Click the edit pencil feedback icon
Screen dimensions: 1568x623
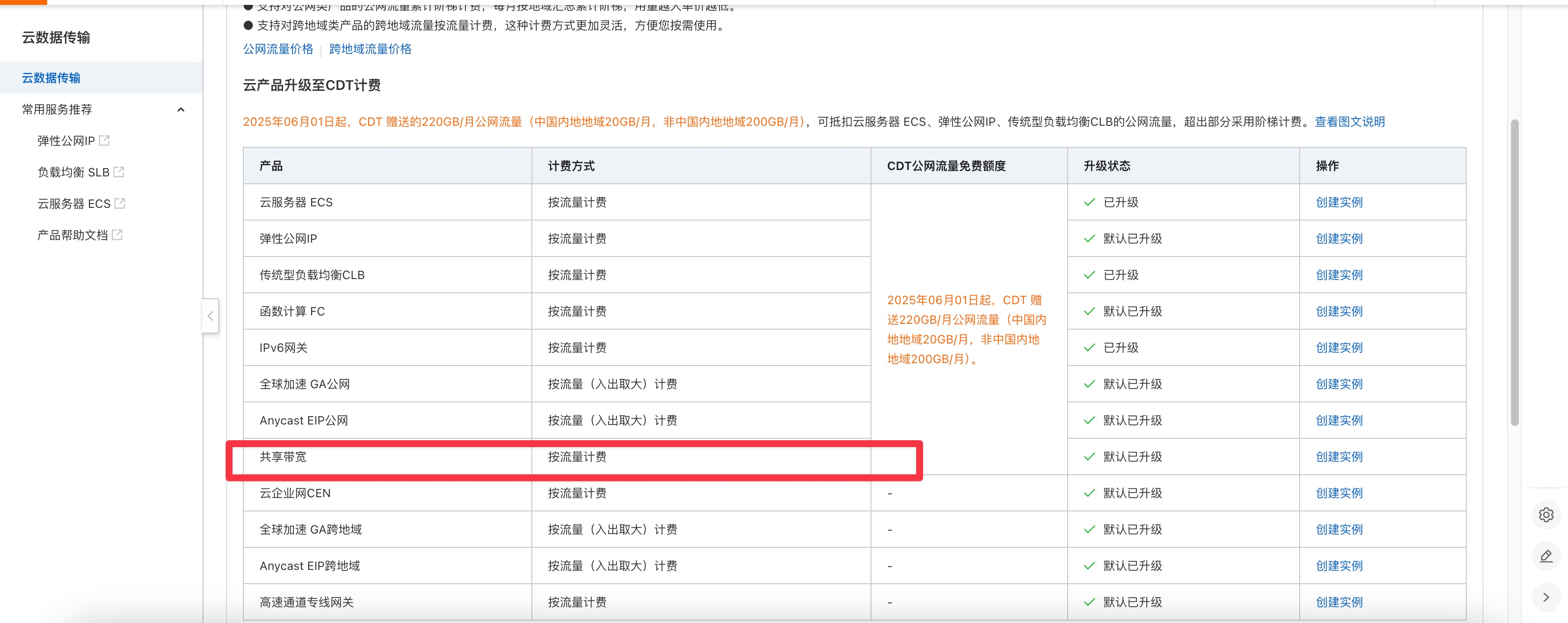click(1545, 556)
